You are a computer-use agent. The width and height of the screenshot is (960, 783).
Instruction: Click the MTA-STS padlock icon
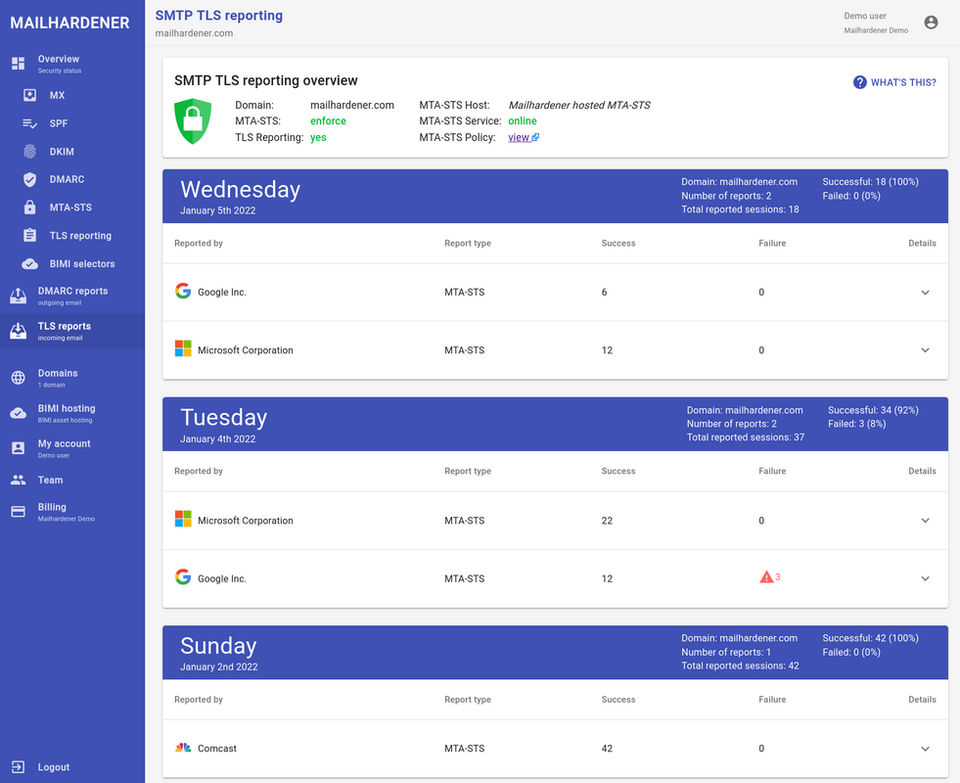(x=29, y=207)
